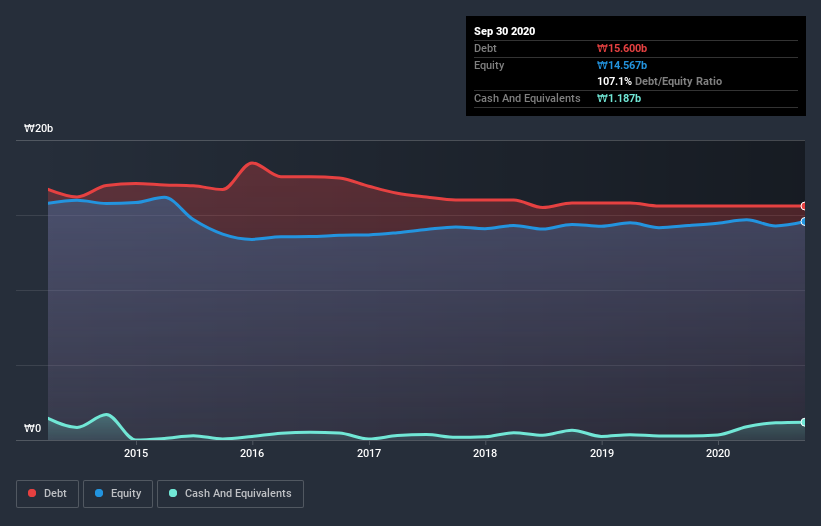
Task: Select the teal Cash endpoint marker
Action: (804, 422)
